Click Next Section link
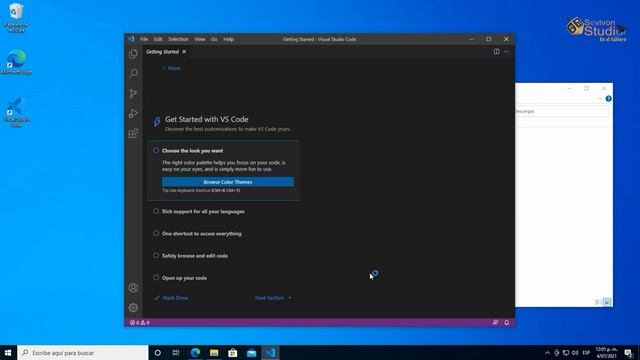Screen dimensions: 640x360 pos(273,298)
